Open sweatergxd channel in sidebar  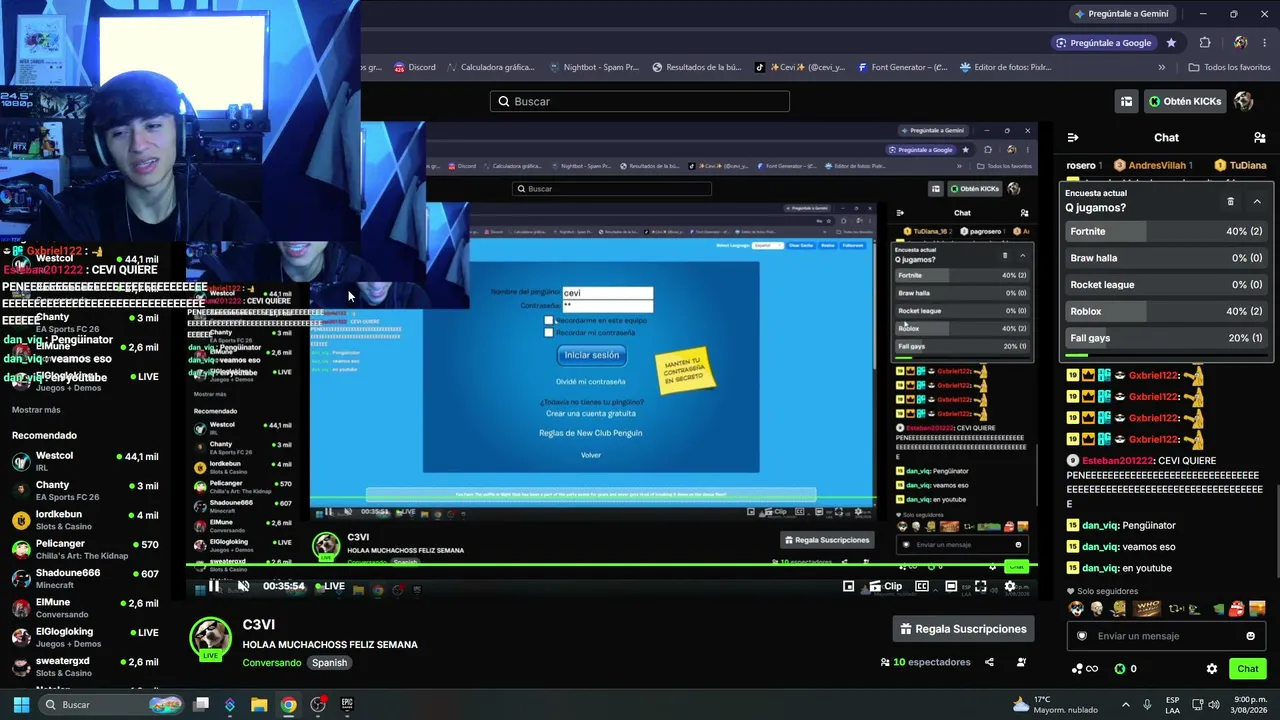[85, 667]
